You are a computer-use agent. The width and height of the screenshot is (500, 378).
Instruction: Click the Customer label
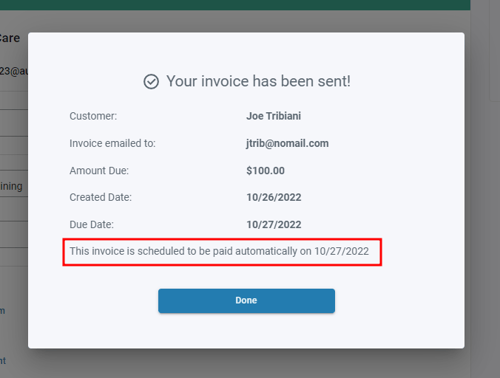click(93, 116)
